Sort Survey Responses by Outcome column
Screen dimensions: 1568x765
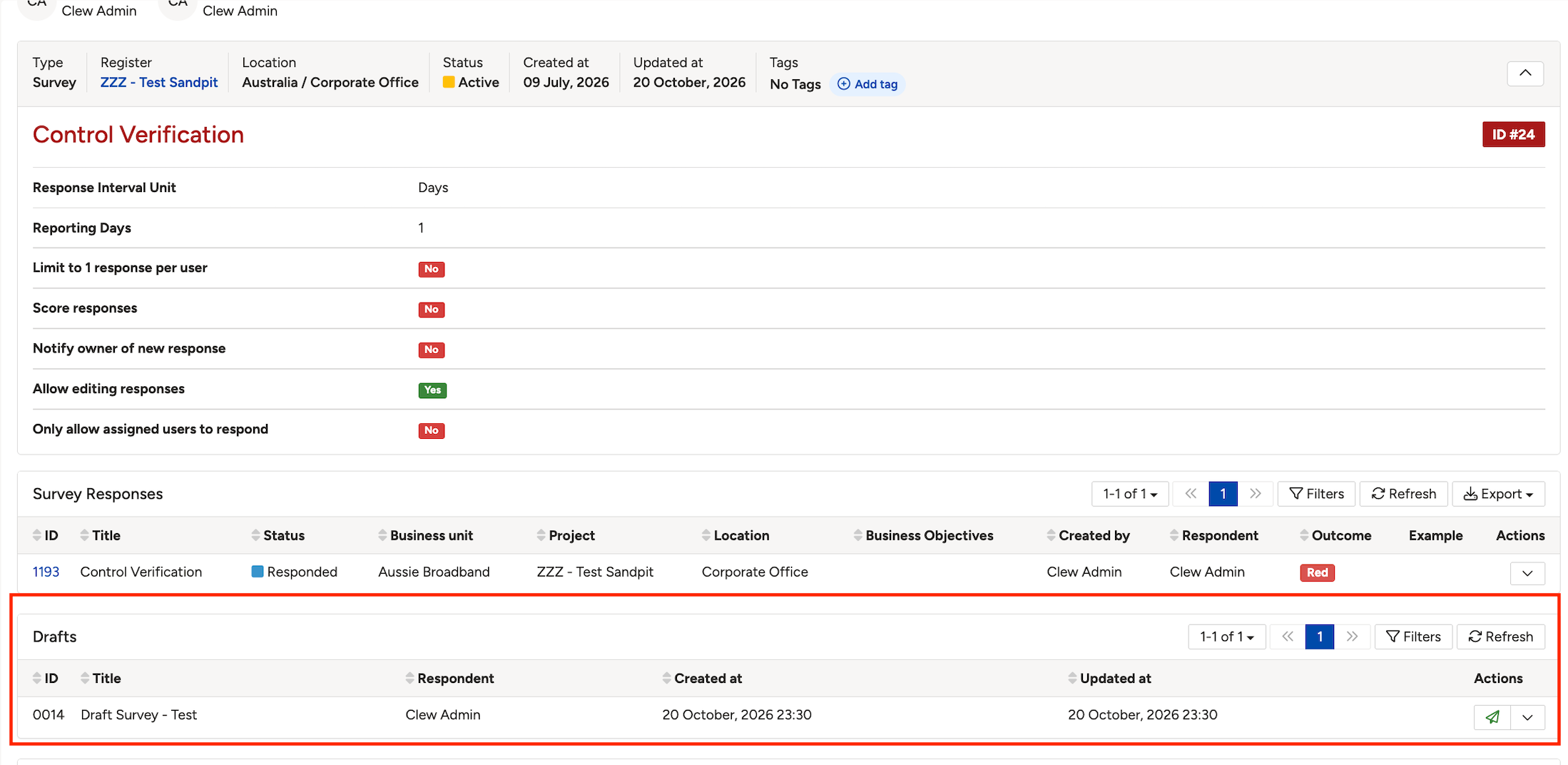1335,535
